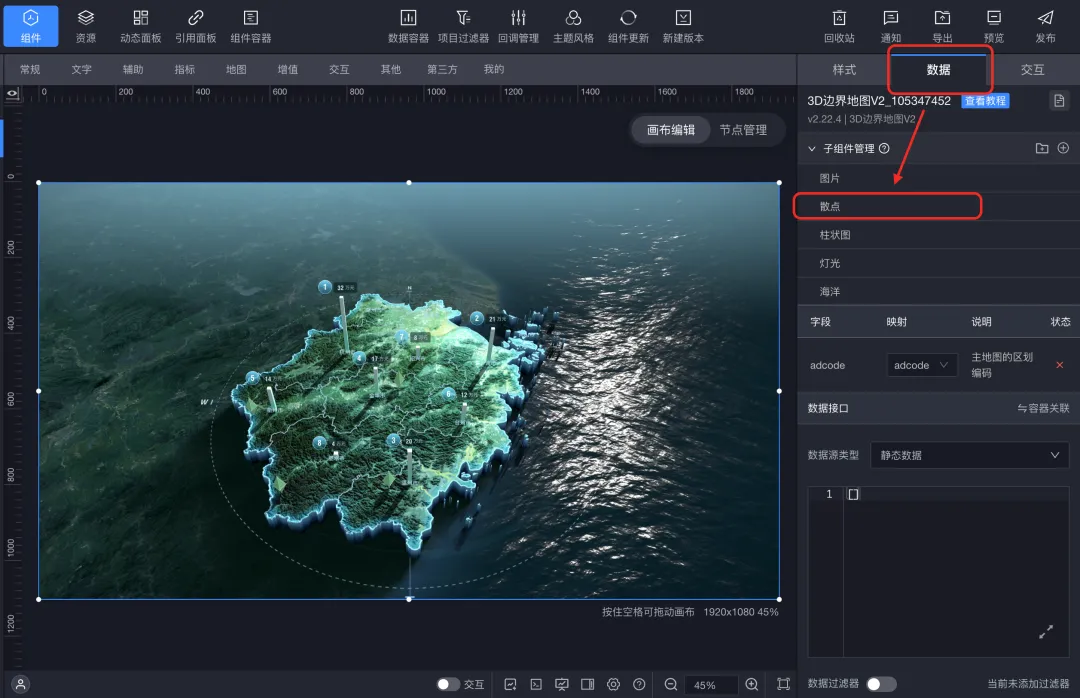The height and width of the screenshot is (698, 1080).
Task: Open the 回收站 recycle bin
Action: pos(840,25)
